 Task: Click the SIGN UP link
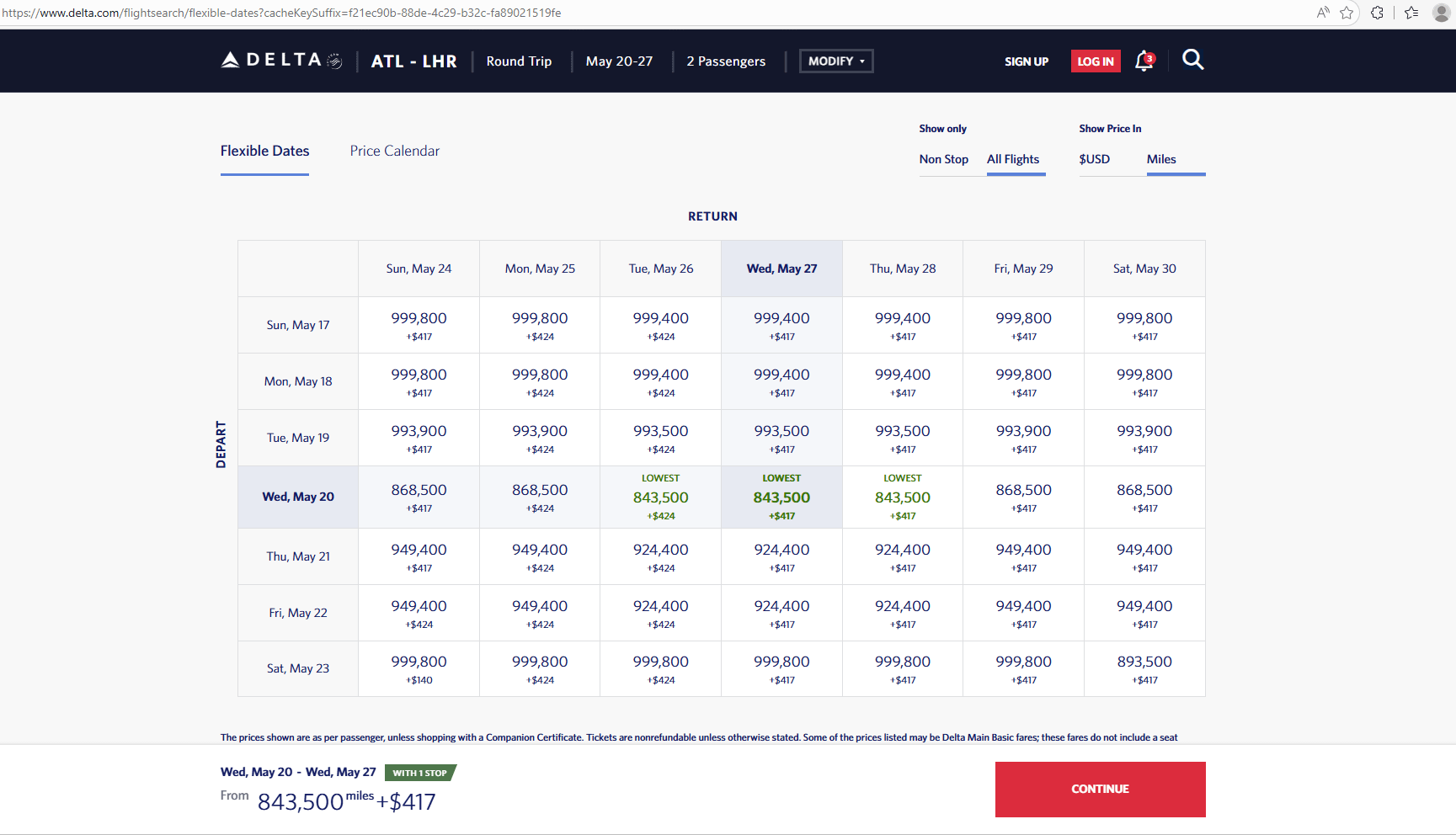click(x=1027, y=61)
